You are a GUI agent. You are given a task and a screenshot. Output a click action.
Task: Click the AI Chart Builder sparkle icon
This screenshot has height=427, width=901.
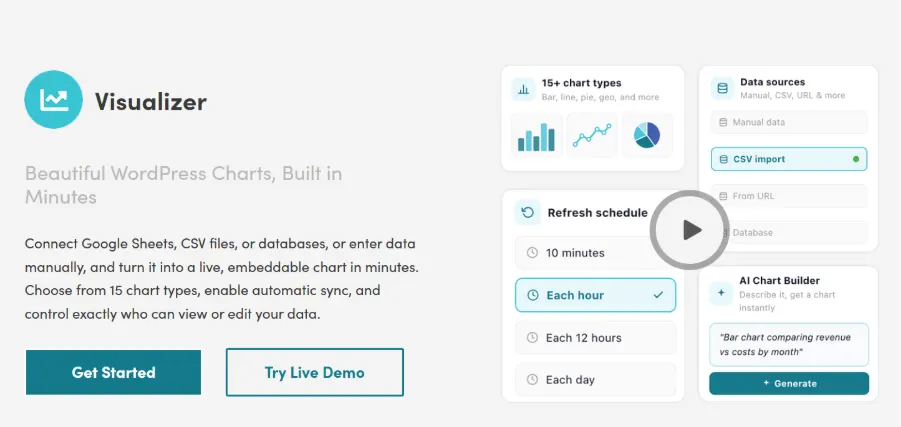pyautogui.click(x=722, y=294)
